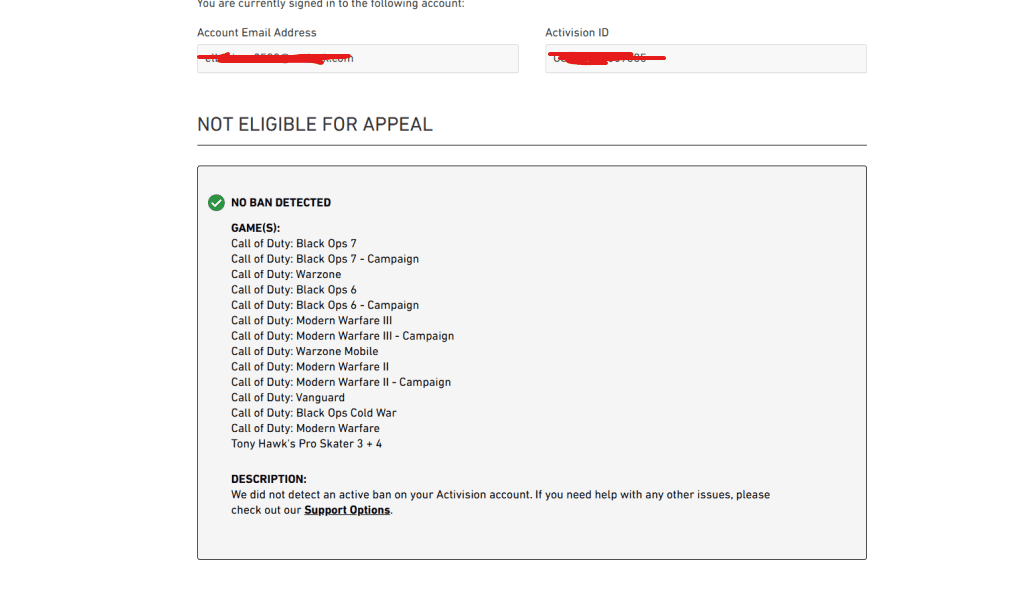Select Call of Duty: Modern Warfare II entry
Viewport: 1028px width, 600px height.
[x=310, y=367]
